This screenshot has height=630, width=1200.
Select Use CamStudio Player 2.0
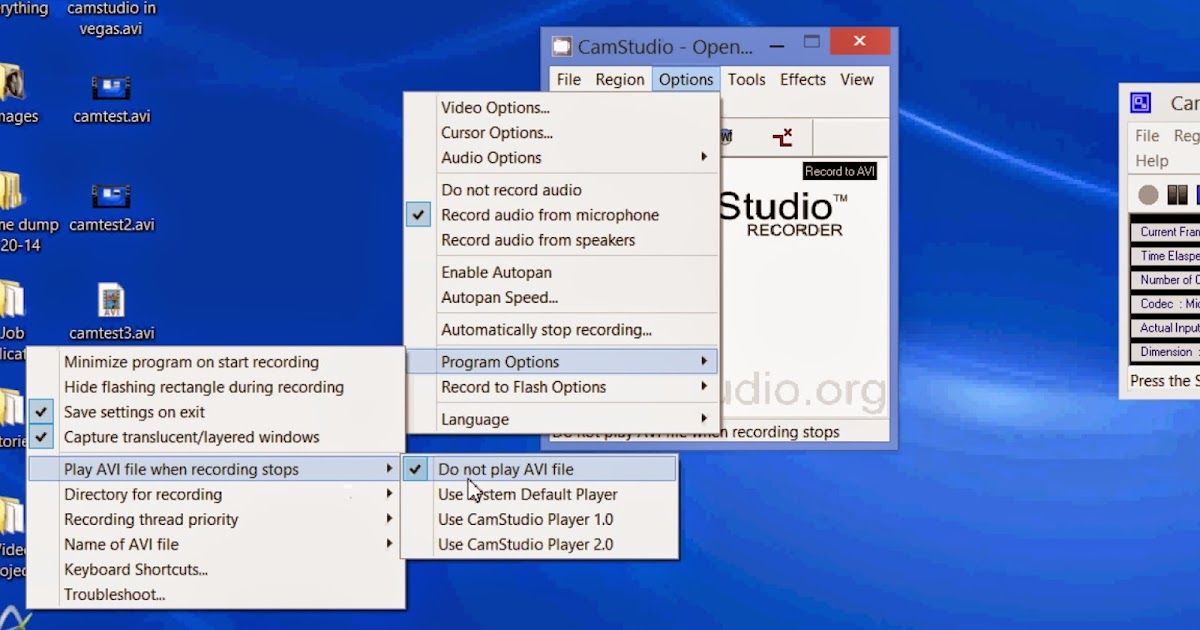[x=540, y=544]
